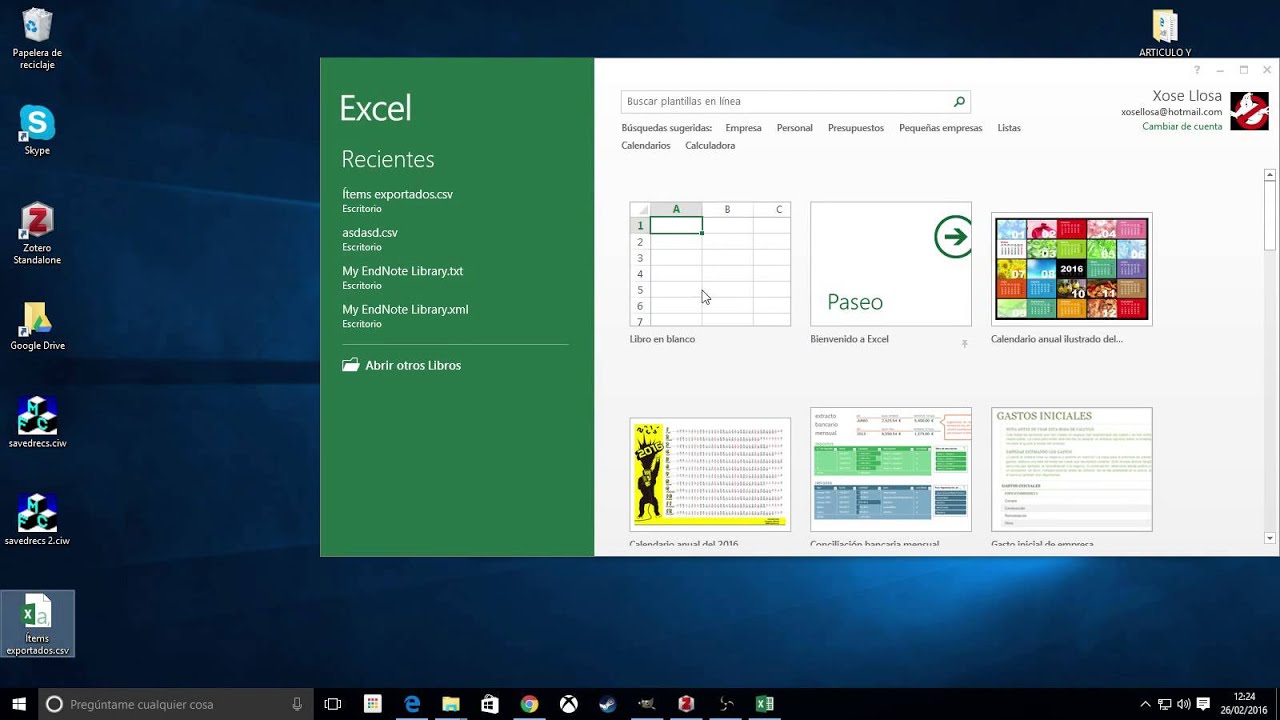The height and width of the screenshot is (720, 1280).
Task: Pin the Bienvenido a Excel template
Action: [x=965, y=343]
